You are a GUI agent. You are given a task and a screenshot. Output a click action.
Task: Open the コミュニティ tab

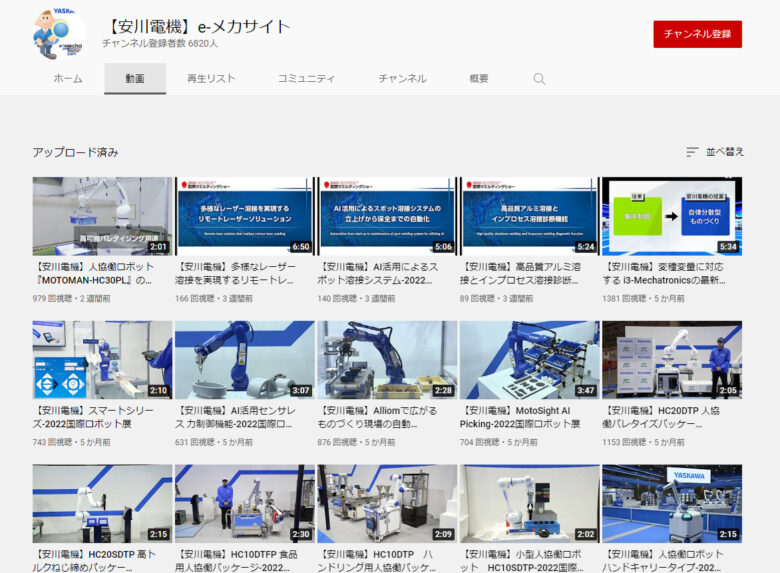pos(306,79)
